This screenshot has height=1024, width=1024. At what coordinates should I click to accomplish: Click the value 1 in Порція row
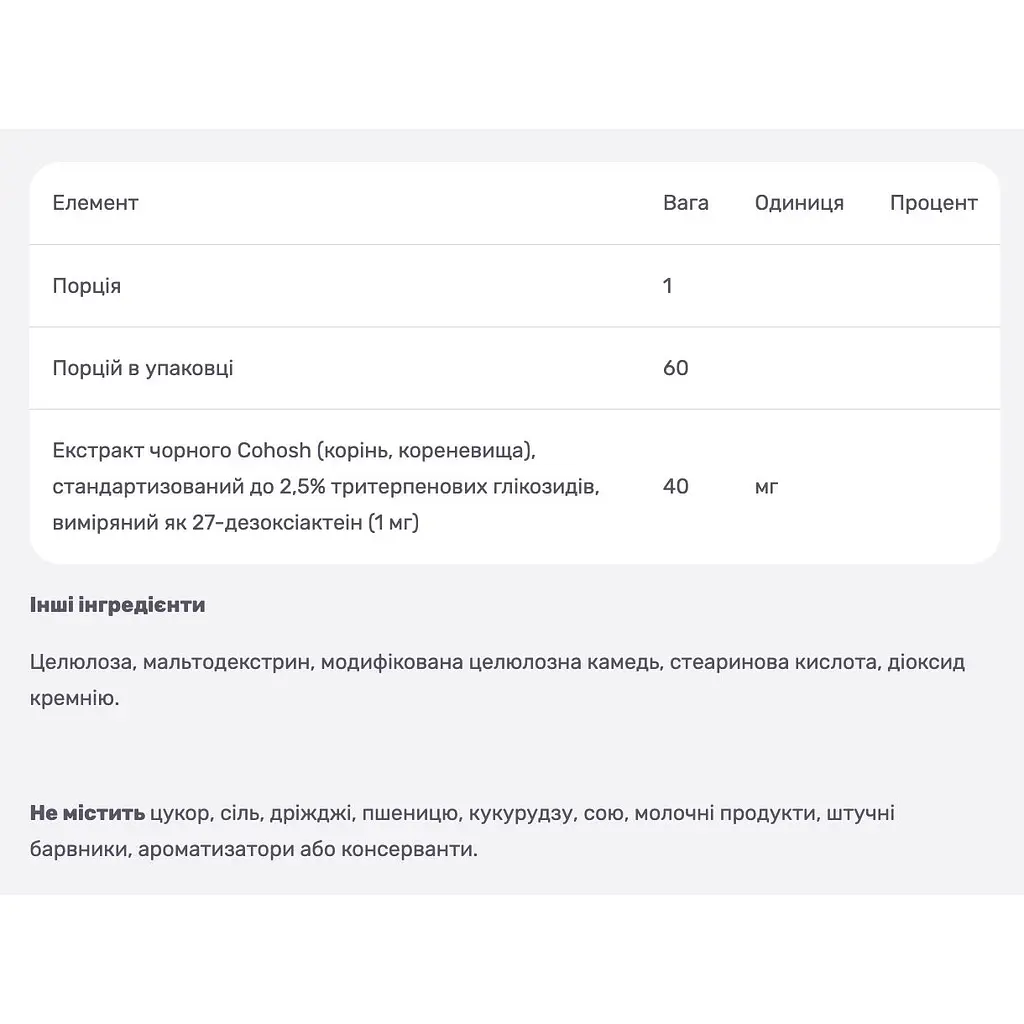click(667, 285)
